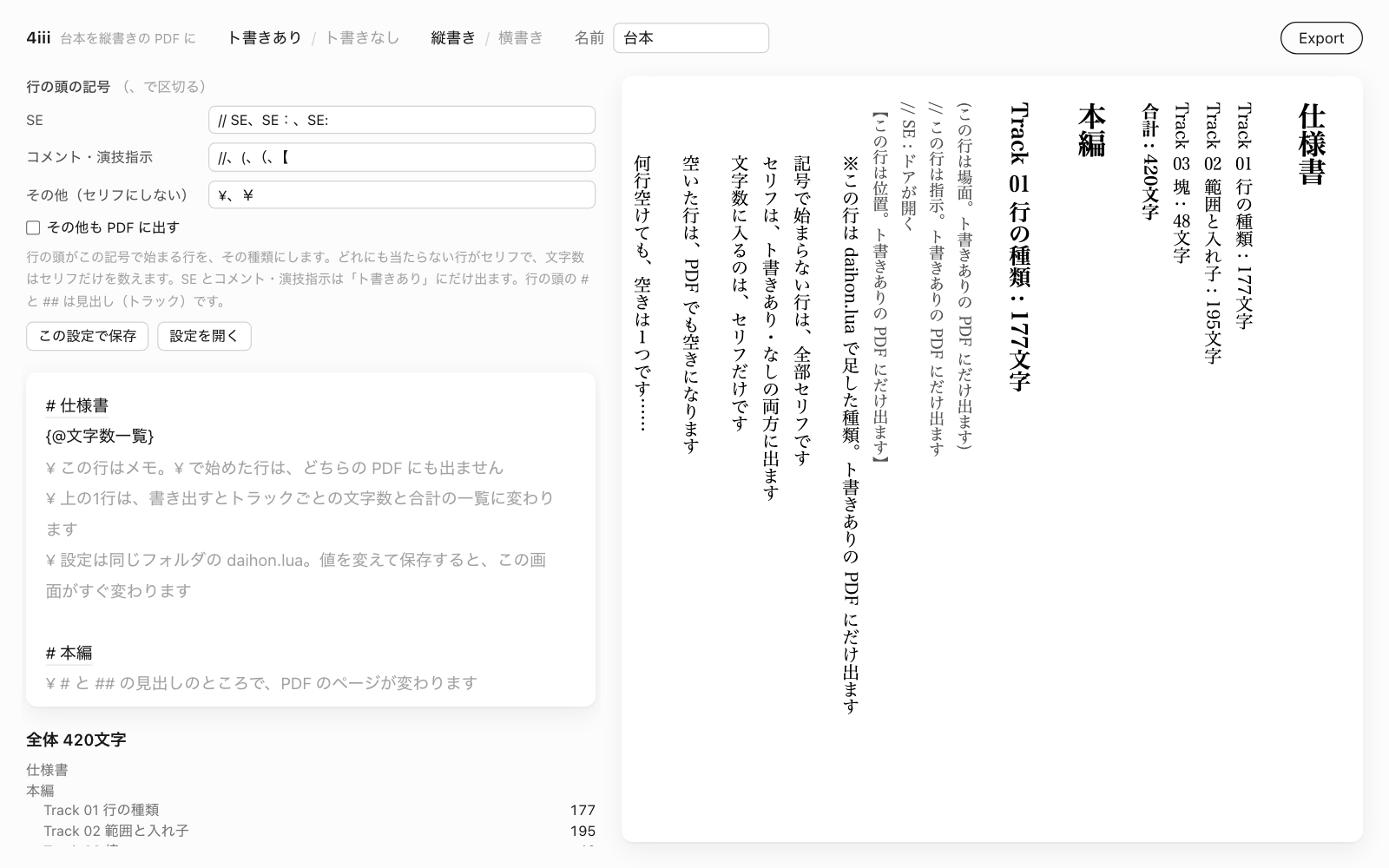Click the ¥ この行はメモ line in editor
The height and width of the screenshot is (868, 1389).
click(x=274, y=468)
